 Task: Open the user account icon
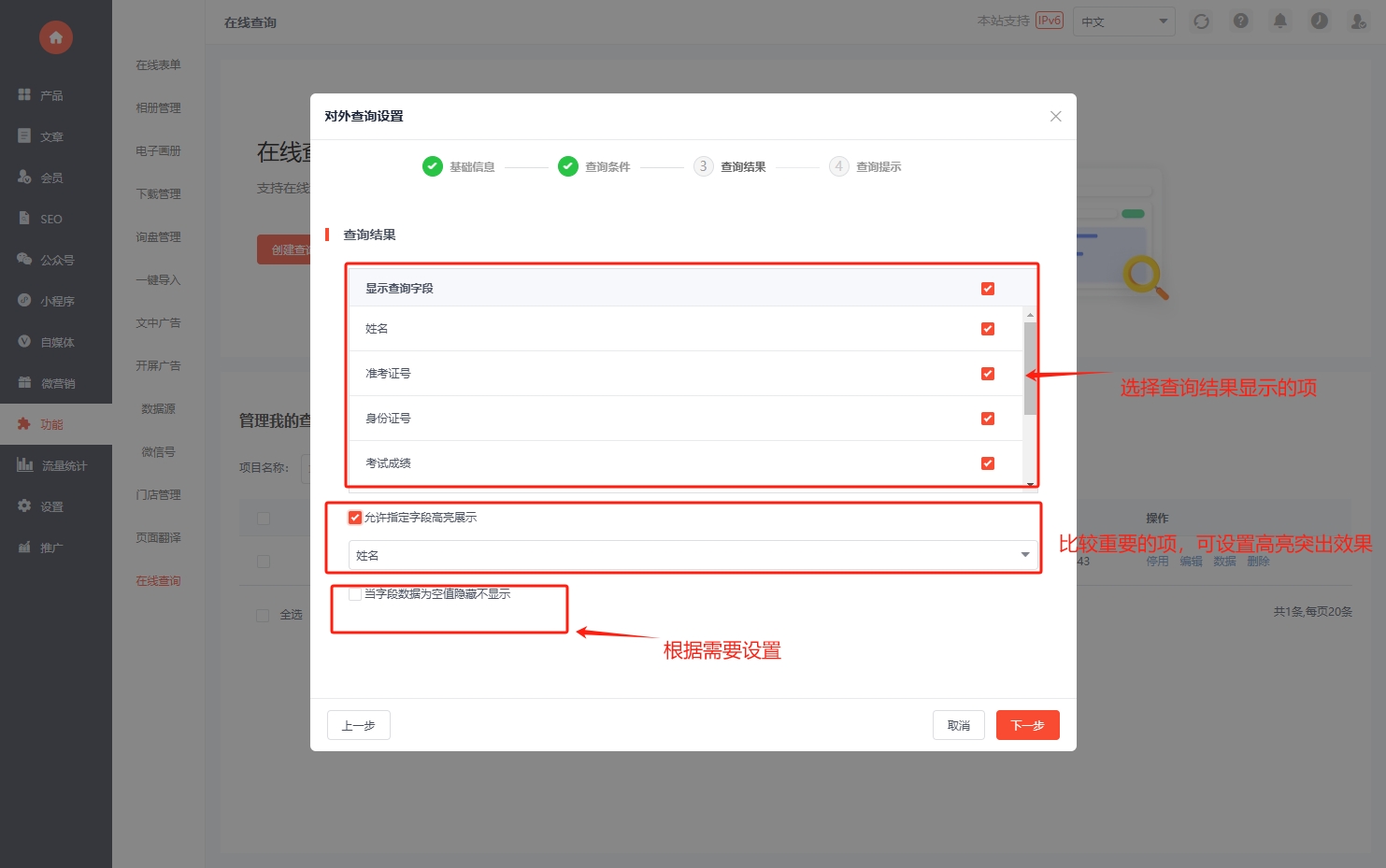[x=1358, y=21]
